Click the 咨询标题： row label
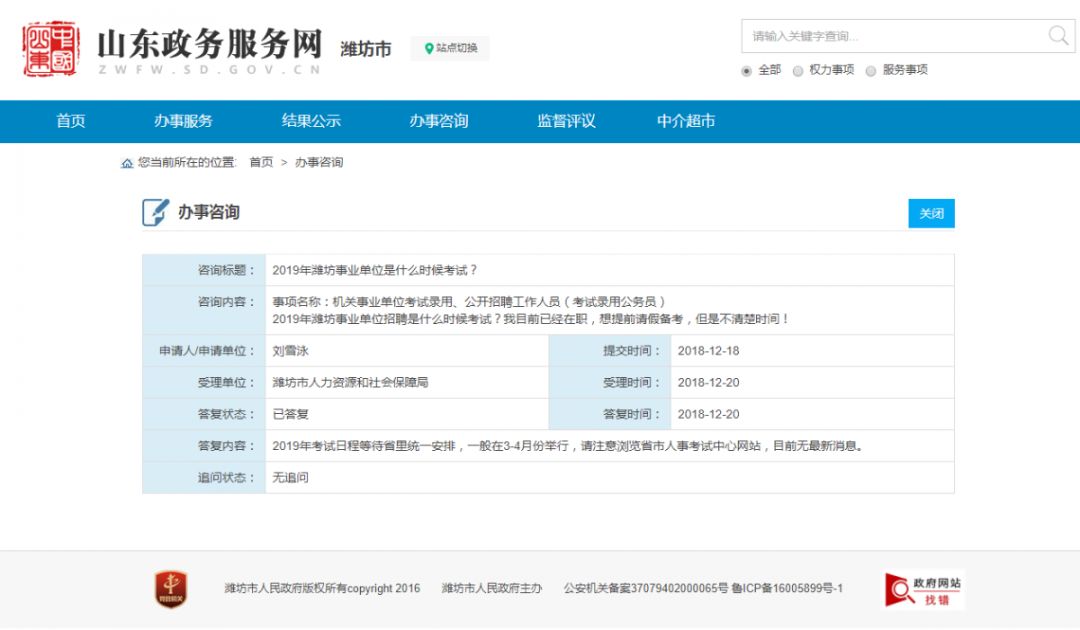Screen dimensions: 1080x630 [226, 271]
